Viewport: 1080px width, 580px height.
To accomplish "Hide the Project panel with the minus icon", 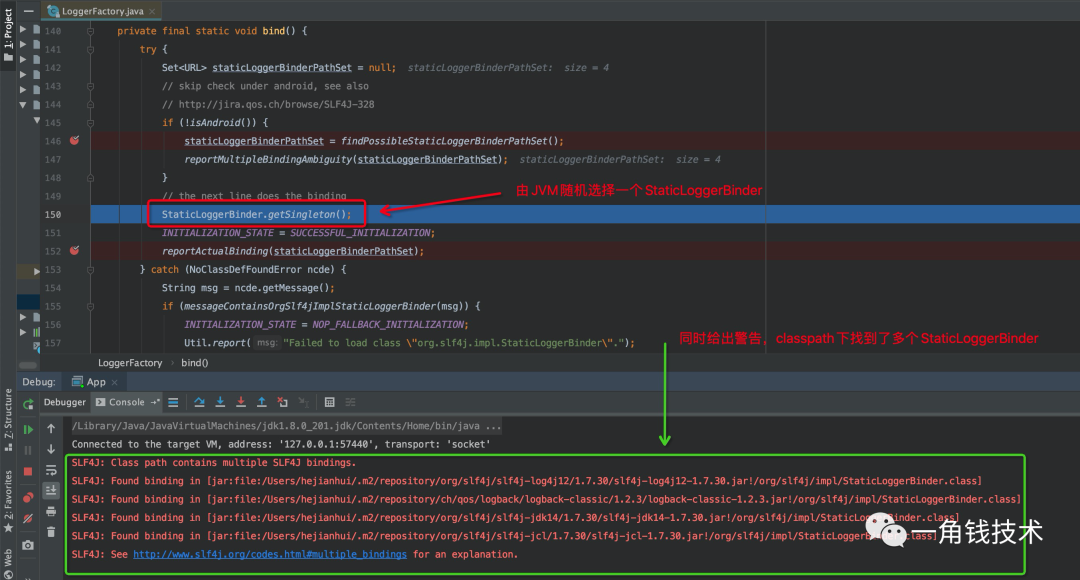I will coord(28,11).
